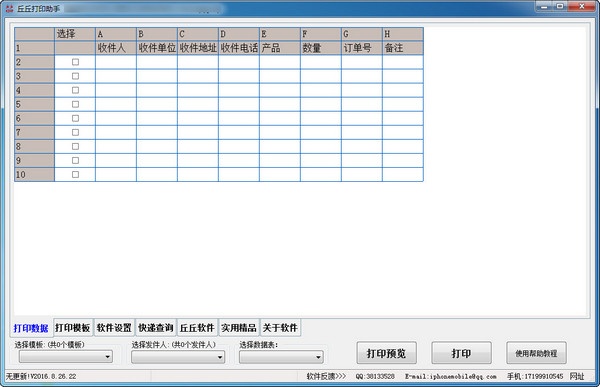Viewport: 600px width, 387px height.
Task: Click the version text 无更新!V2016.8.26.22
Action: (x=41, y=376)
